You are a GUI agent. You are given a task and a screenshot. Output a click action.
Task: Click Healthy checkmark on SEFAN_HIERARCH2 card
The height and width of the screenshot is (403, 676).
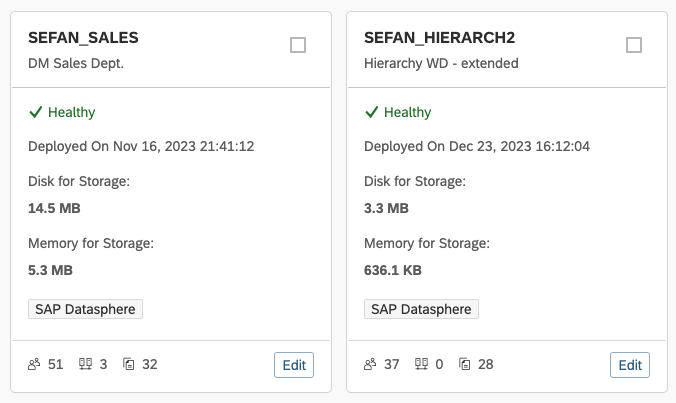pos(371,112)
